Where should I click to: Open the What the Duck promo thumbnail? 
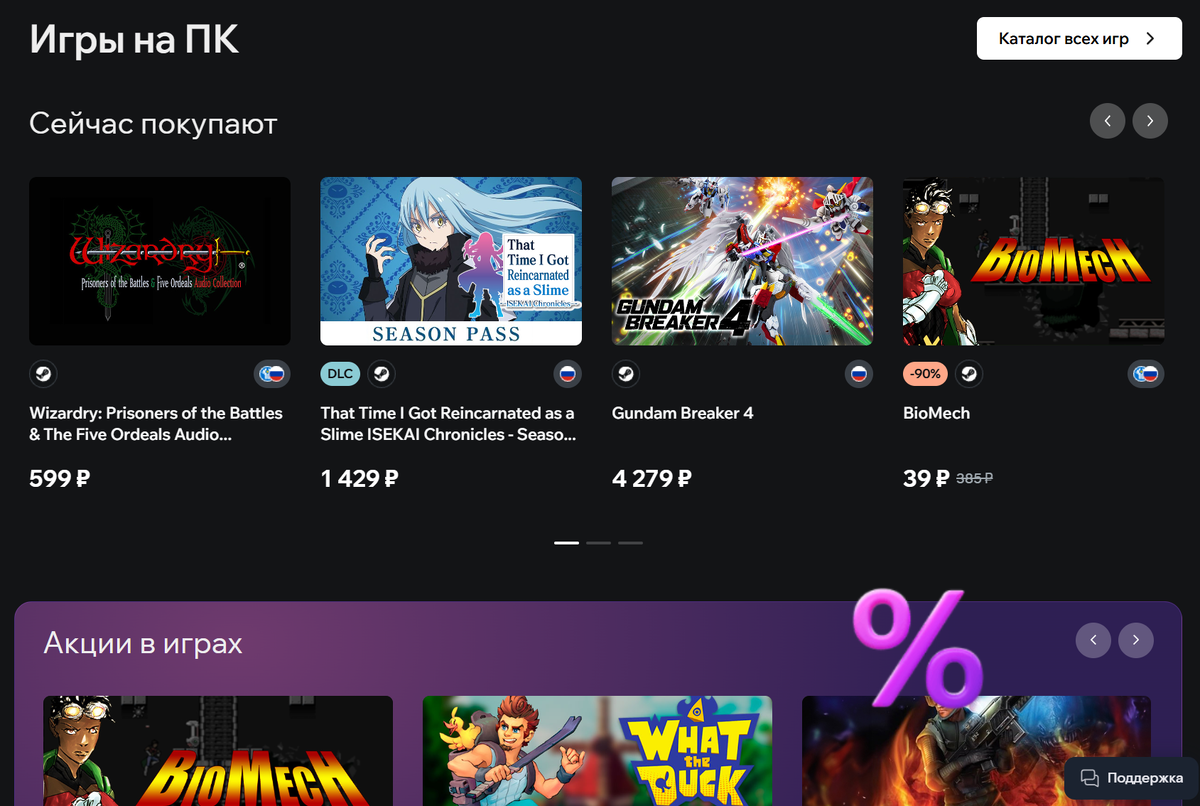click(x=597, y=751)
